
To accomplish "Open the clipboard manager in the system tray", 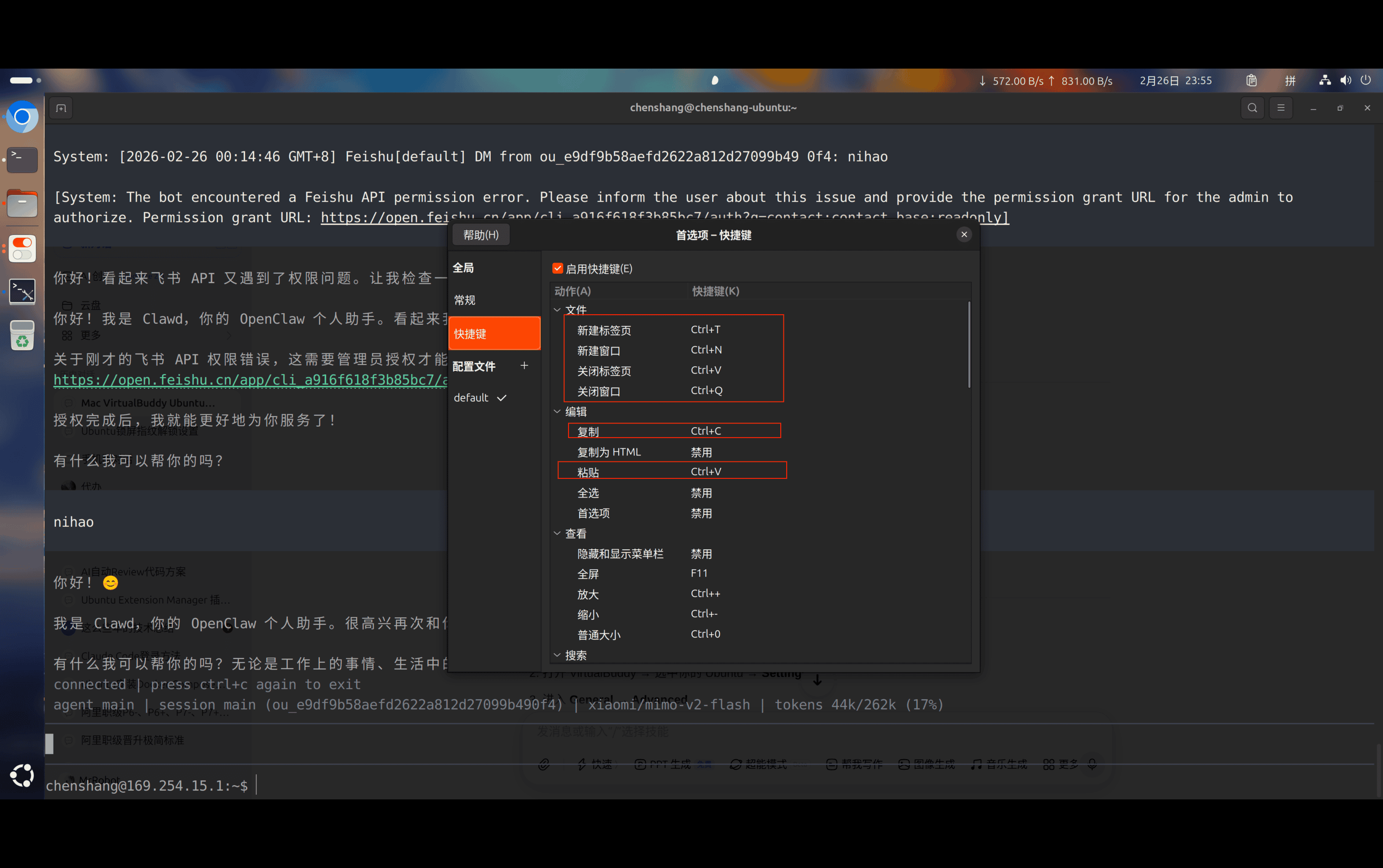I will 1252,80.
